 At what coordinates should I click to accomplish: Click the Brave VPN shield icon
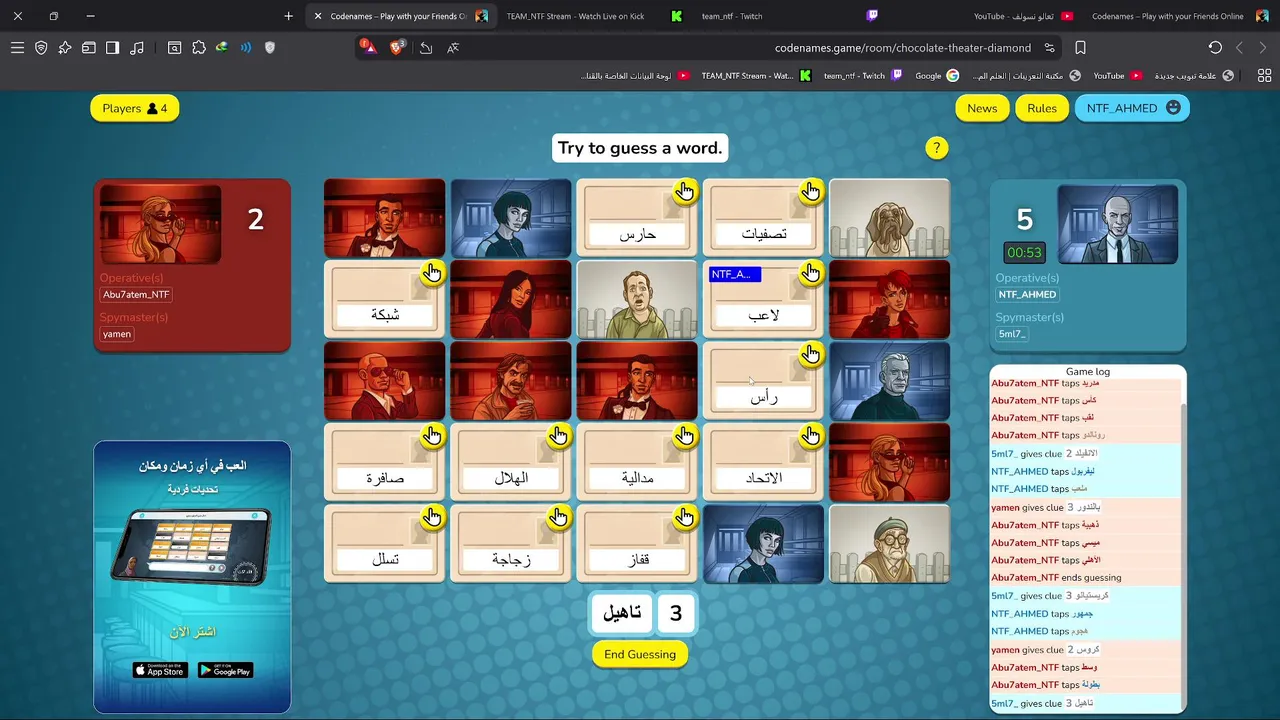coord(41,48)
